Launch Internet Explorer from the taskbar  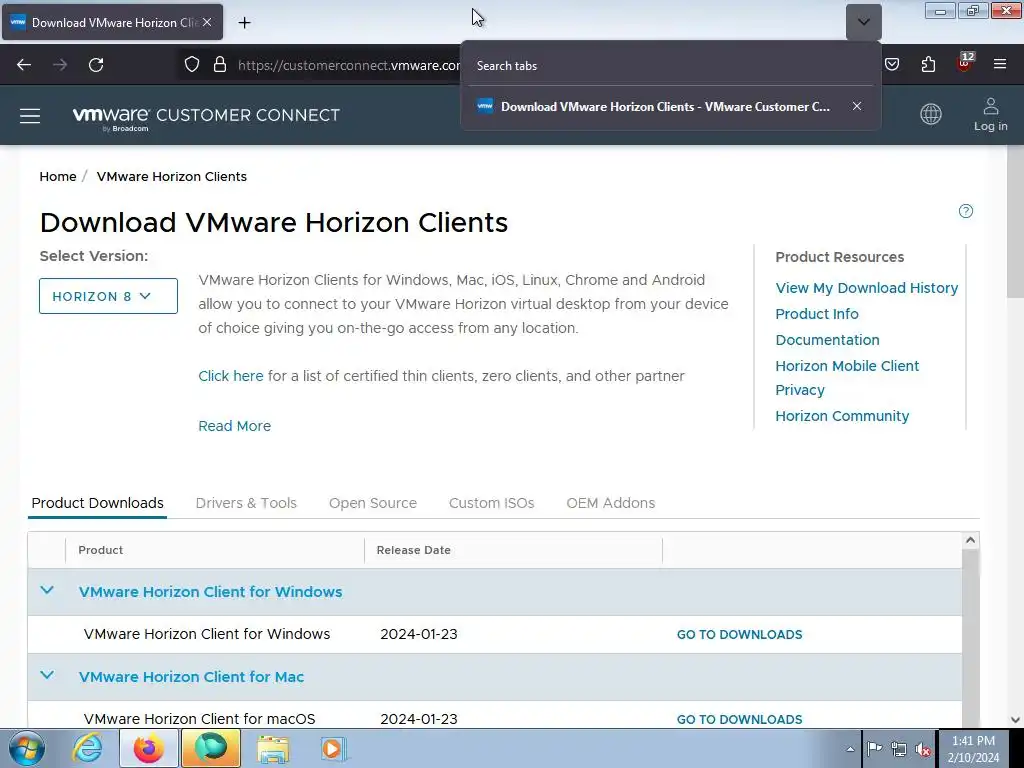(x=88, y=749)
